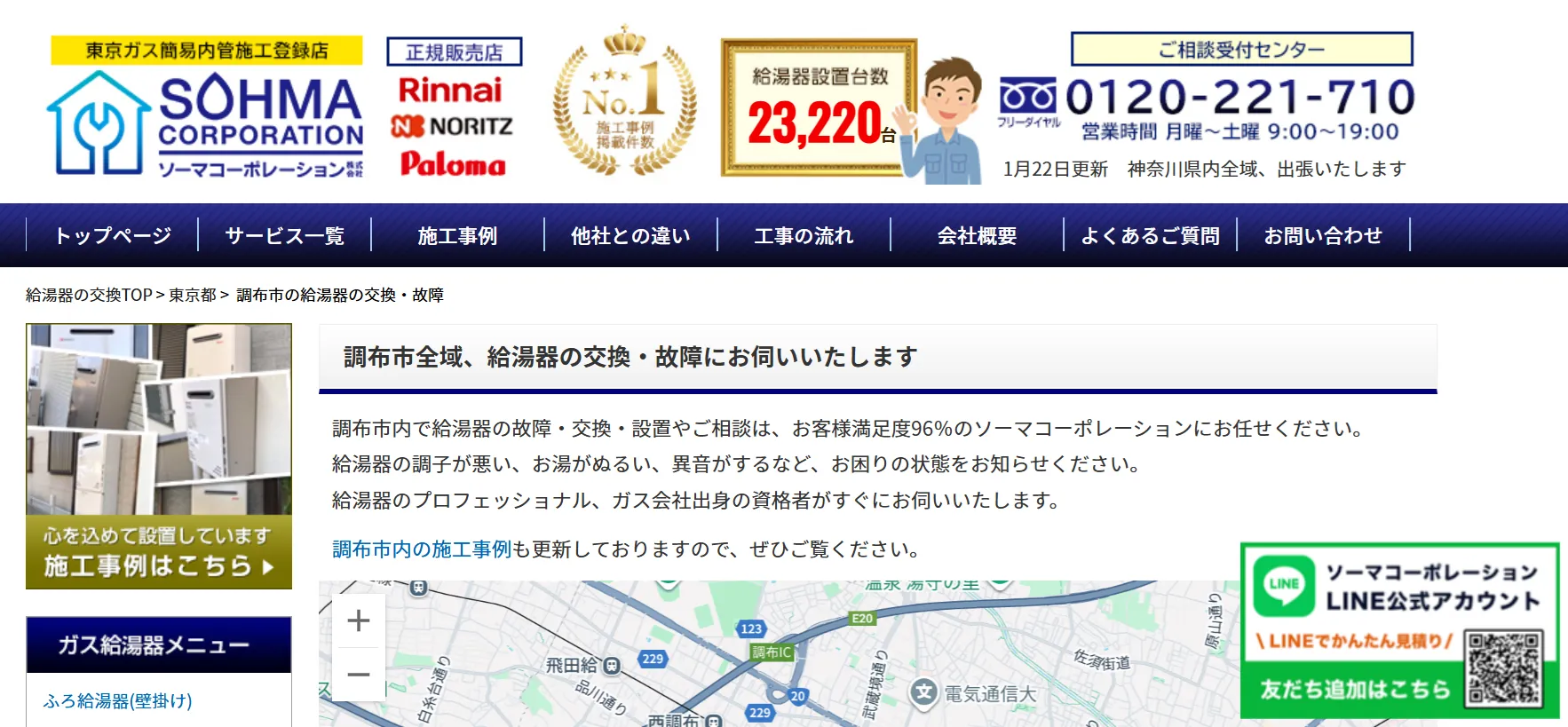Zoom in on the map

click(359, 620)
